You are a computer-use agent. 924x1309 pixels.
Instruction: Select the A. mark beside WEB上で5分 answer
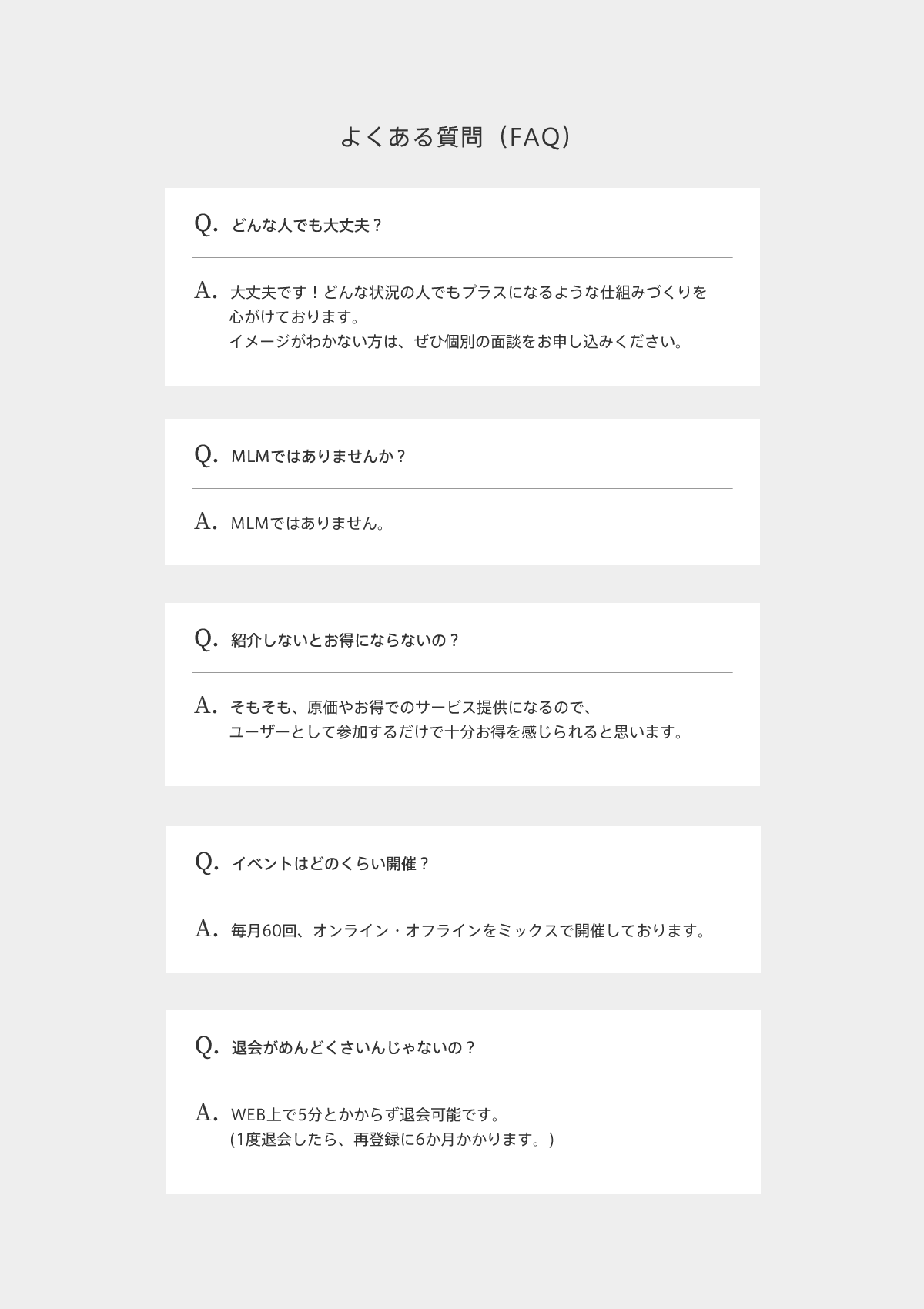206,1113
